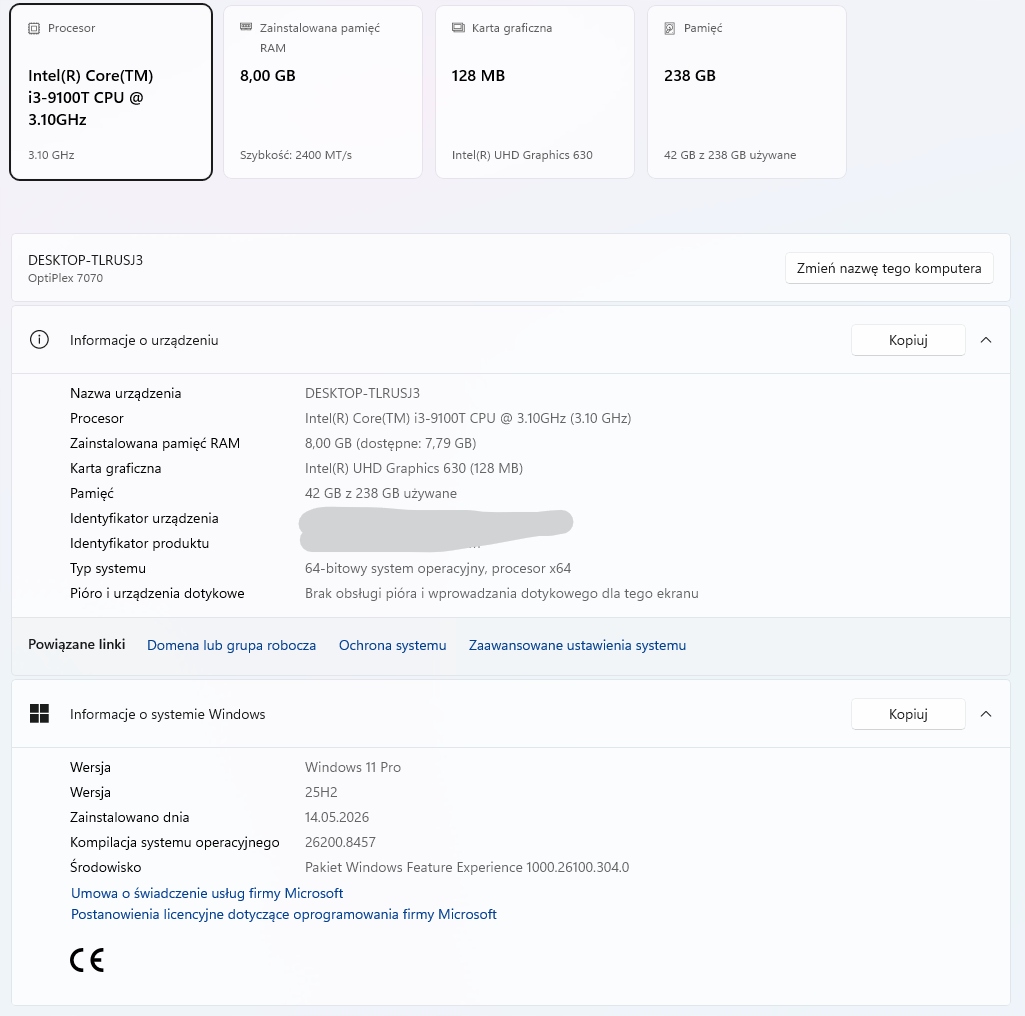The image size is (1025, 1016).
Task: Open the Karta graficzna card
Action: [535, 92]
